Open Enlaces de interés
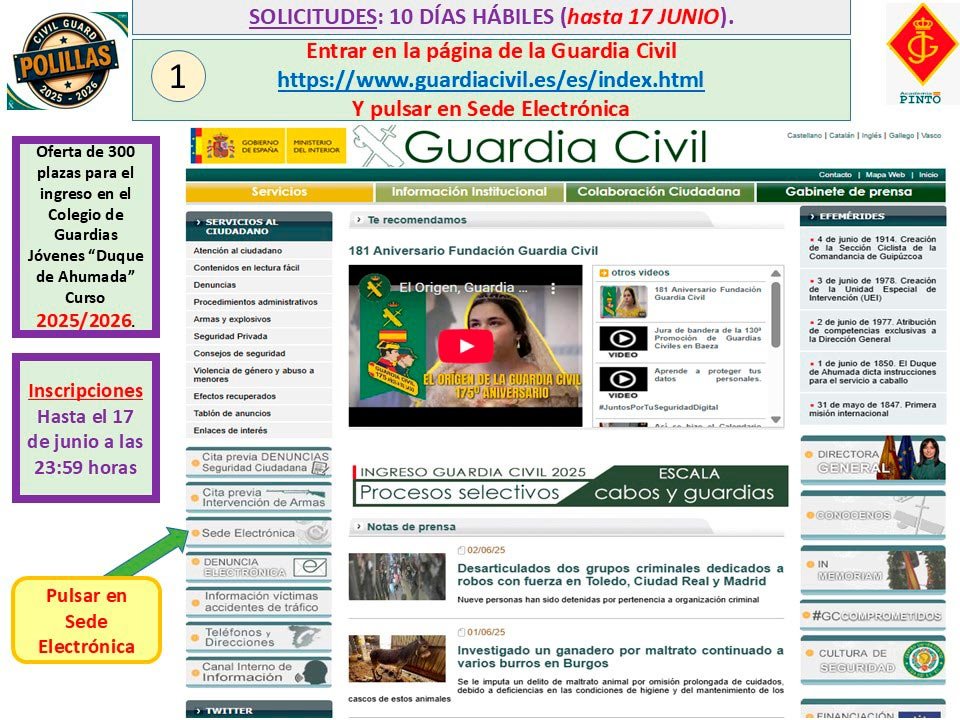960x720 pixels. click(259, 430)
